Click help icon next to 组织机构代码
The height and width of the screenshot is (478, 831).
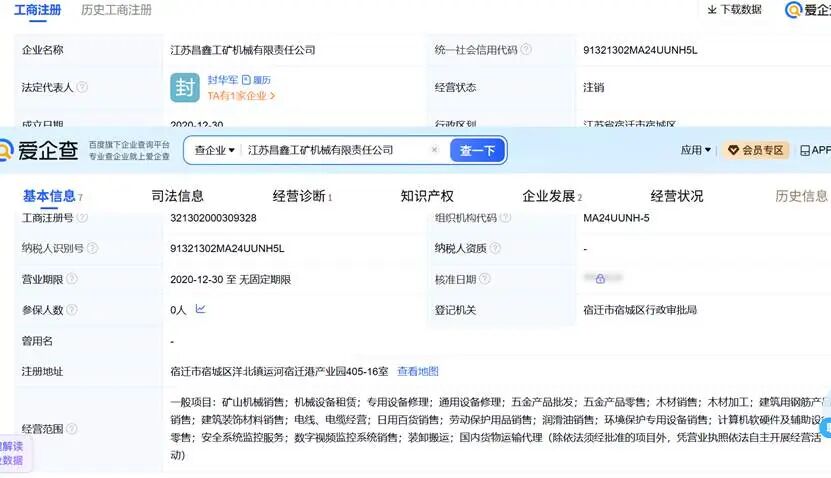tap(506, 217)
